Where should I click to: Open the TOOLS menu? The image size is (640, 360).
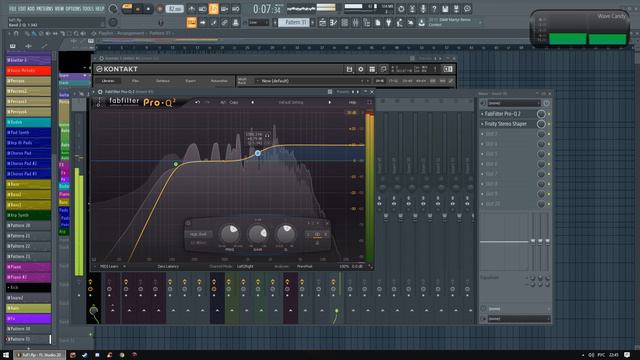coord(88,9)
